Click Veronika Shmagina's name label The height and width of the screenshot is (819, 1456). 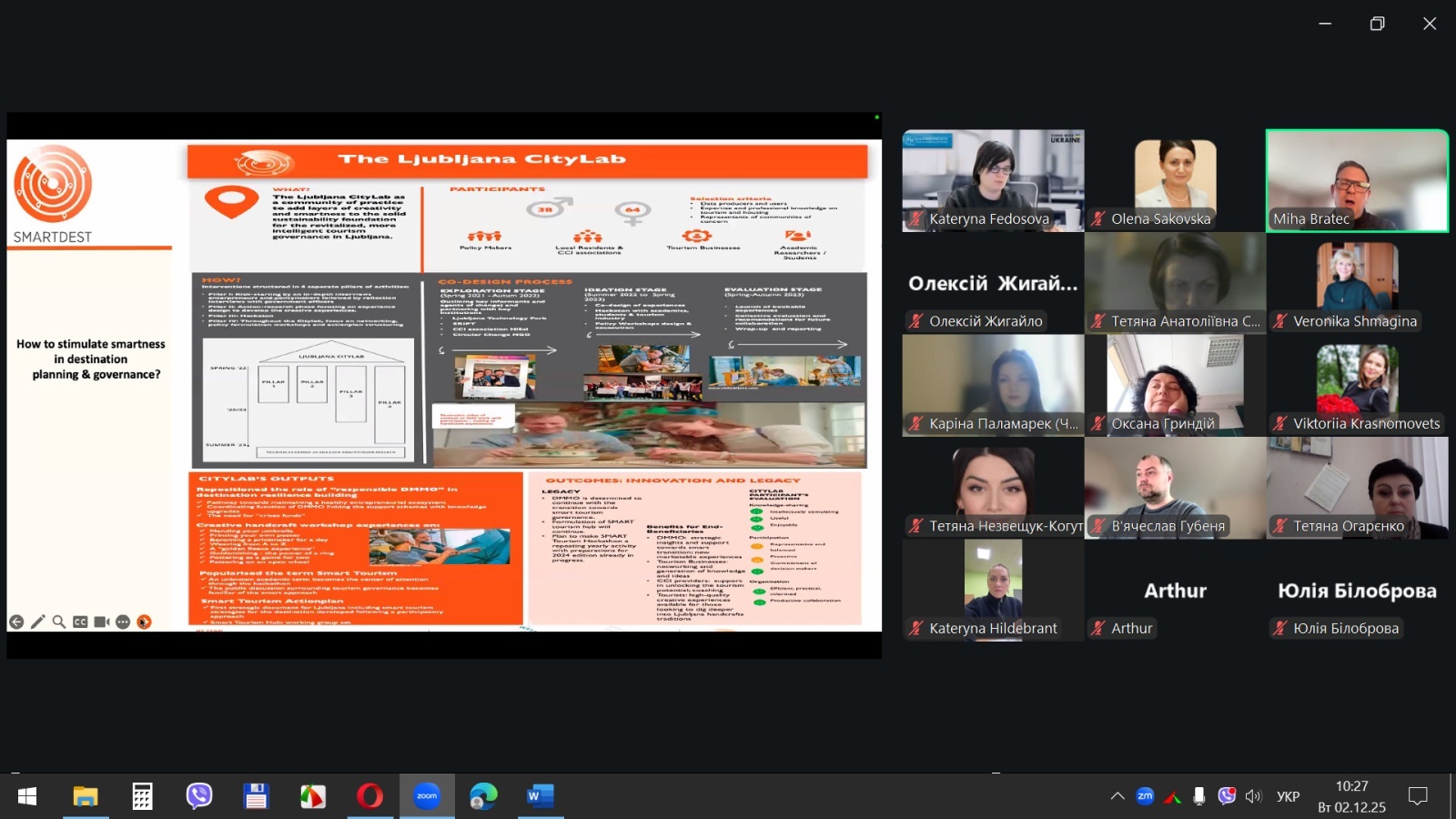point(1354,321)
